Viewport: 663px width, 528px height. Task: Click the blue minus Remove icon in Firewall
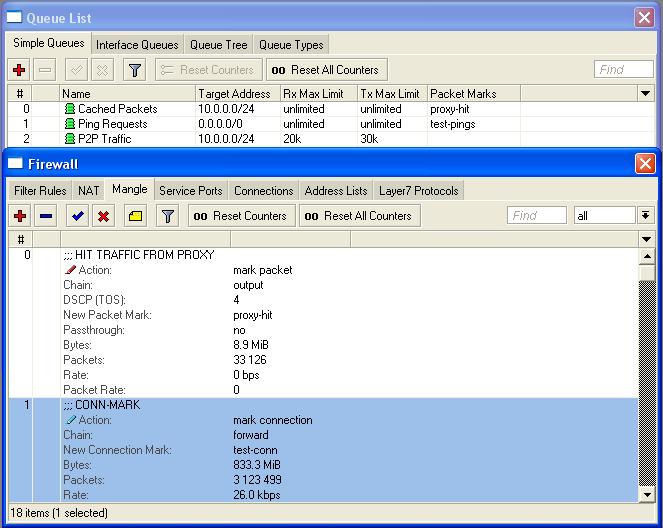click(46, 216)
